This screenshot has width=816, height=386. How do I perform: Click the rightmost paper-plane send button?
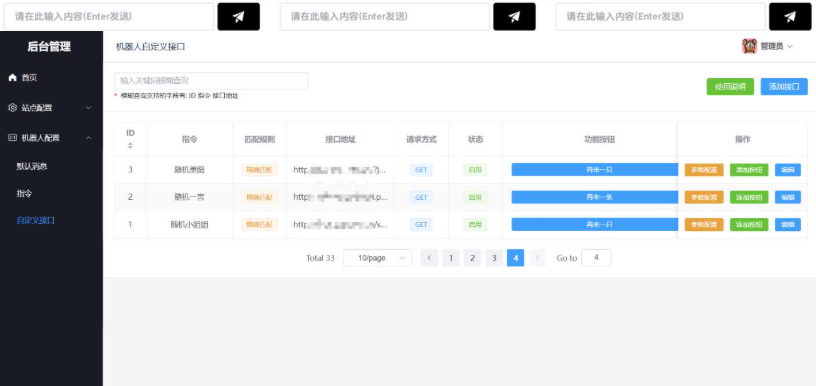[x=790, y=17]
